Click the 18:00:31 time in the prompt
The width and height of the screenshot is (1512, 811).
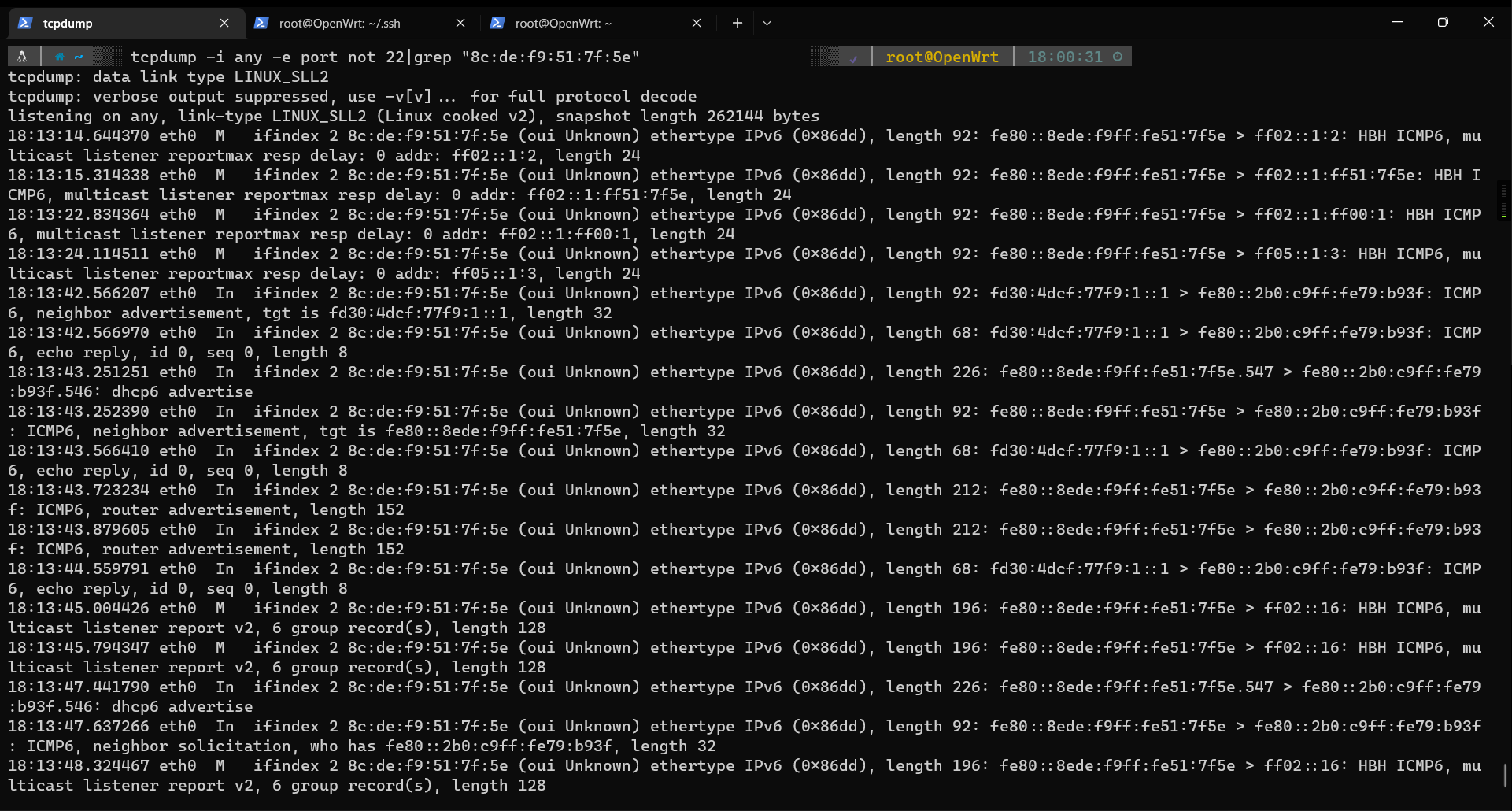[1065, 57]
